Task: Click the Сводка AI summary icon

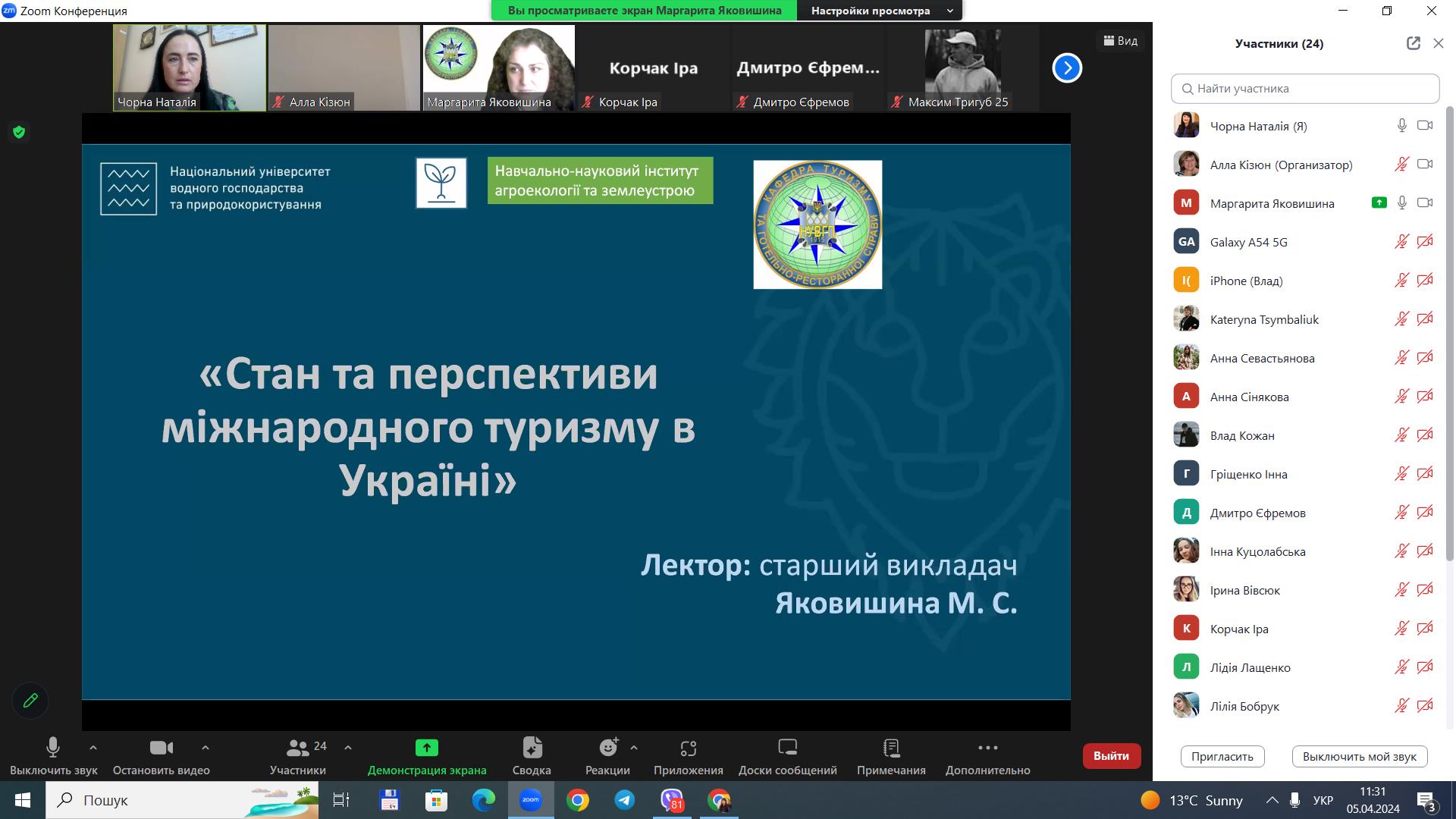Action: pos(532,748)
